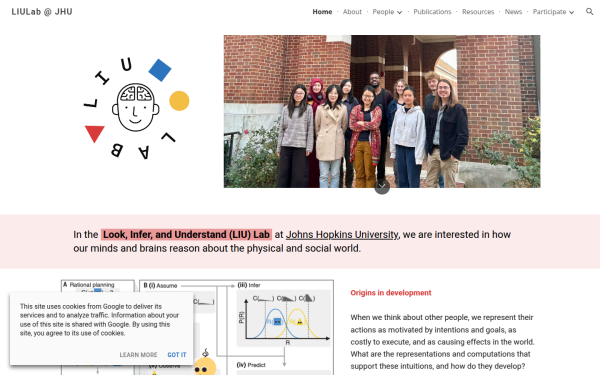The image size is (600, 375).
Task: Go to the Home page
Action: click(x=322, y=12)
